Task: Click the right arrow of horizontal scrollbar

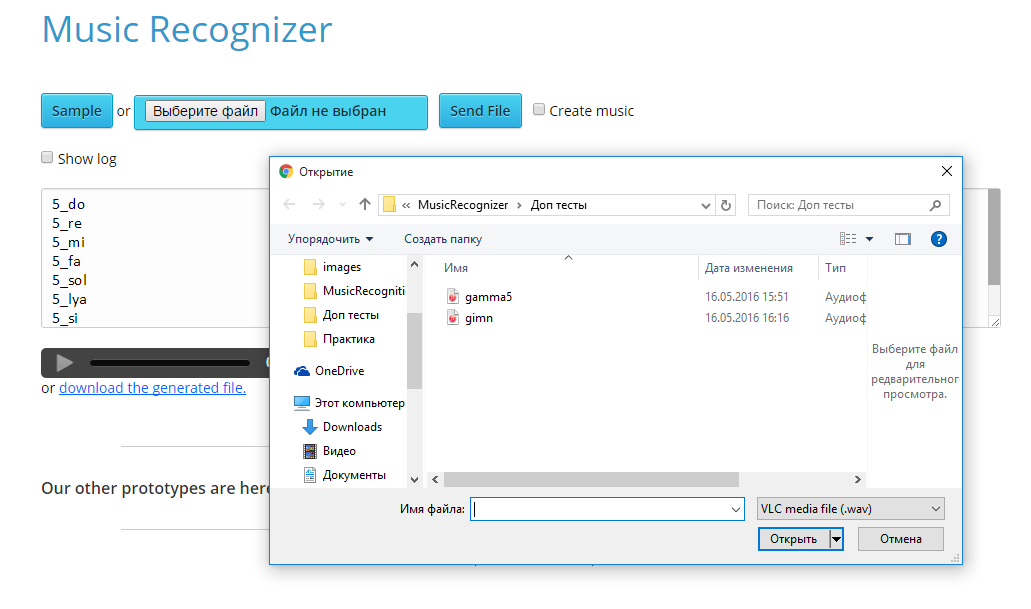Action: 857,479
